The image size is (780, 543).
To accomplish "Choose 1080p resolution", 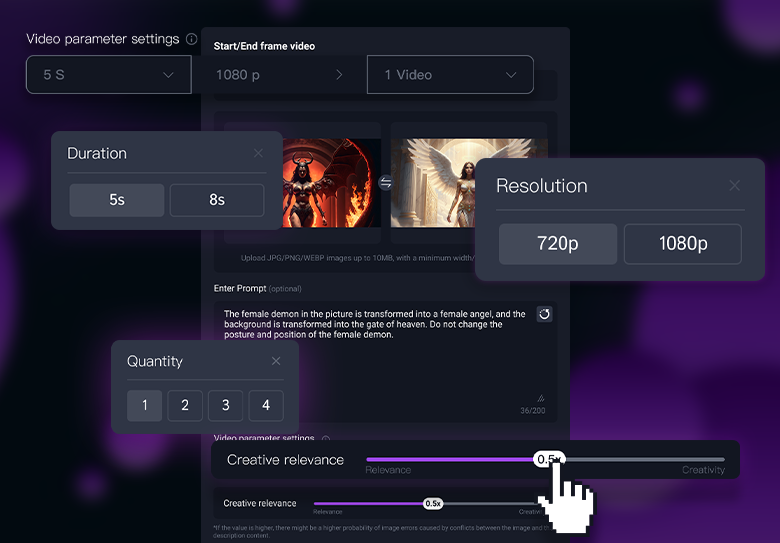I will [x=682, y=244].
